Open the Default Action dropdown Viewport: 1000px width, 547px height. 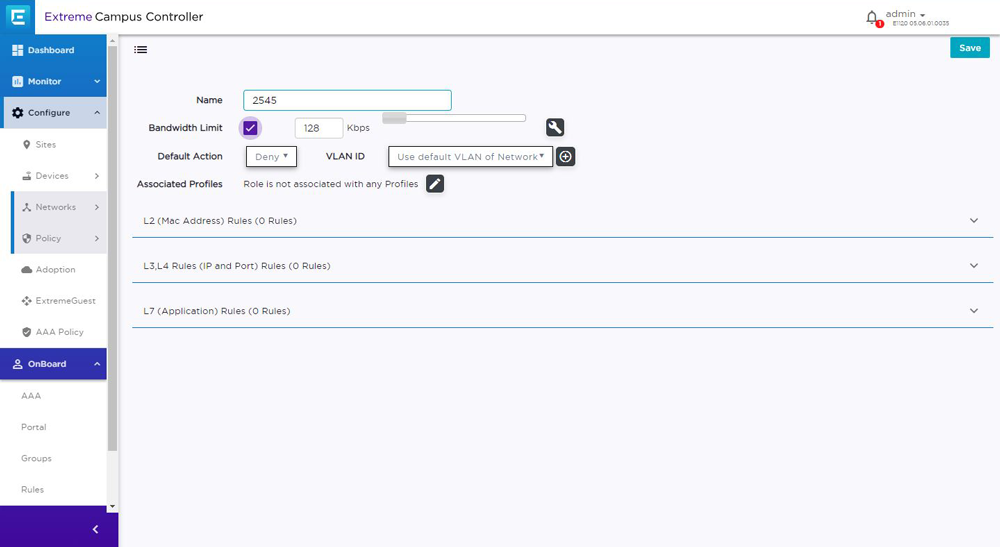point(271,157)
